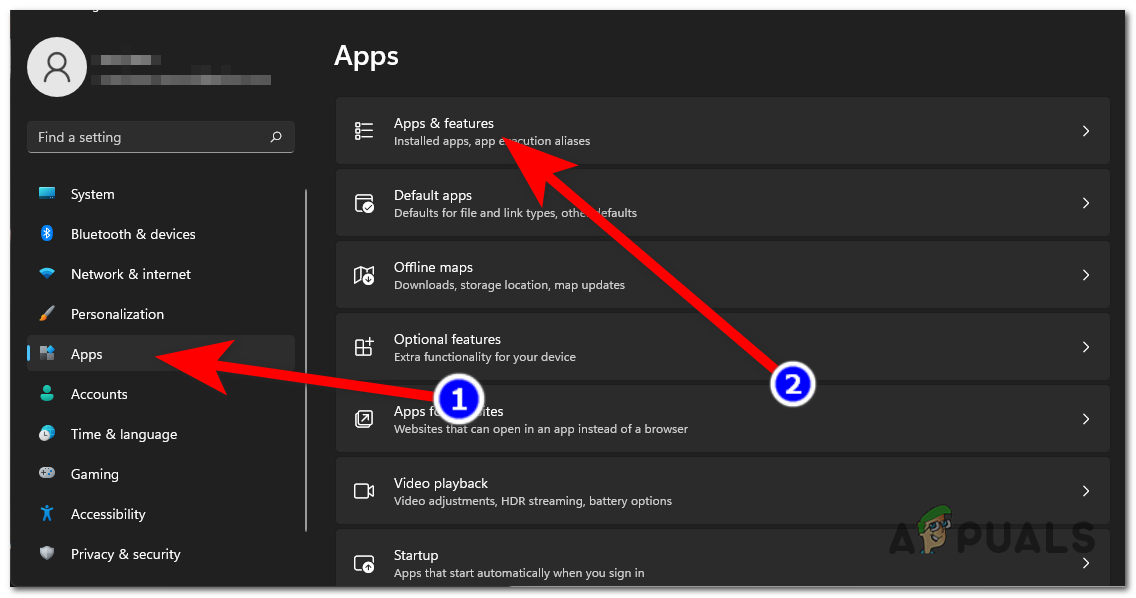Open Video playback settings
The height and width of the screenshot is (598, 1136).
tap(722, 491)
